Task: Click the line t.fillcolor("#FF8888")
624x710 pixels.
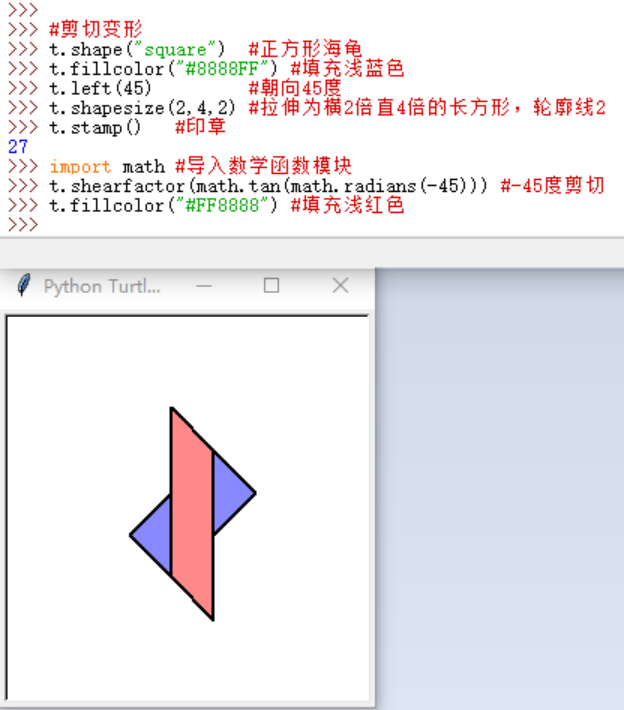Action: tap(163, 205)
